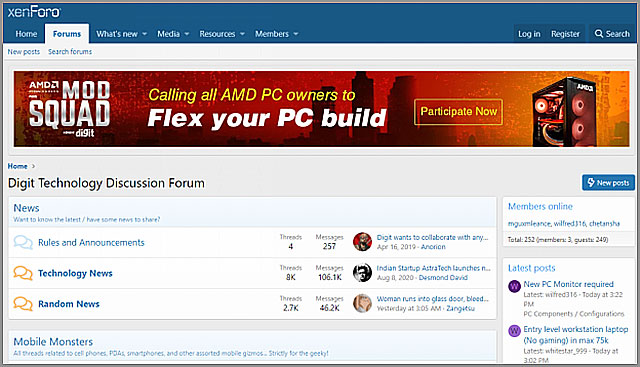Screen dimensions: 640x367
Task: Open the Search forums link
Action: [70, 52]
